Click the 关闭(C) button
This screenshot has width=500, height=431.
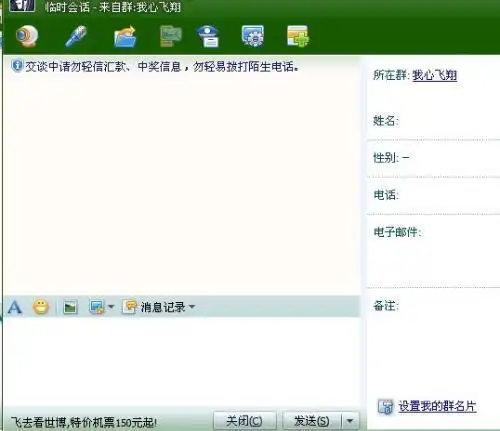(x=244, y=421)
